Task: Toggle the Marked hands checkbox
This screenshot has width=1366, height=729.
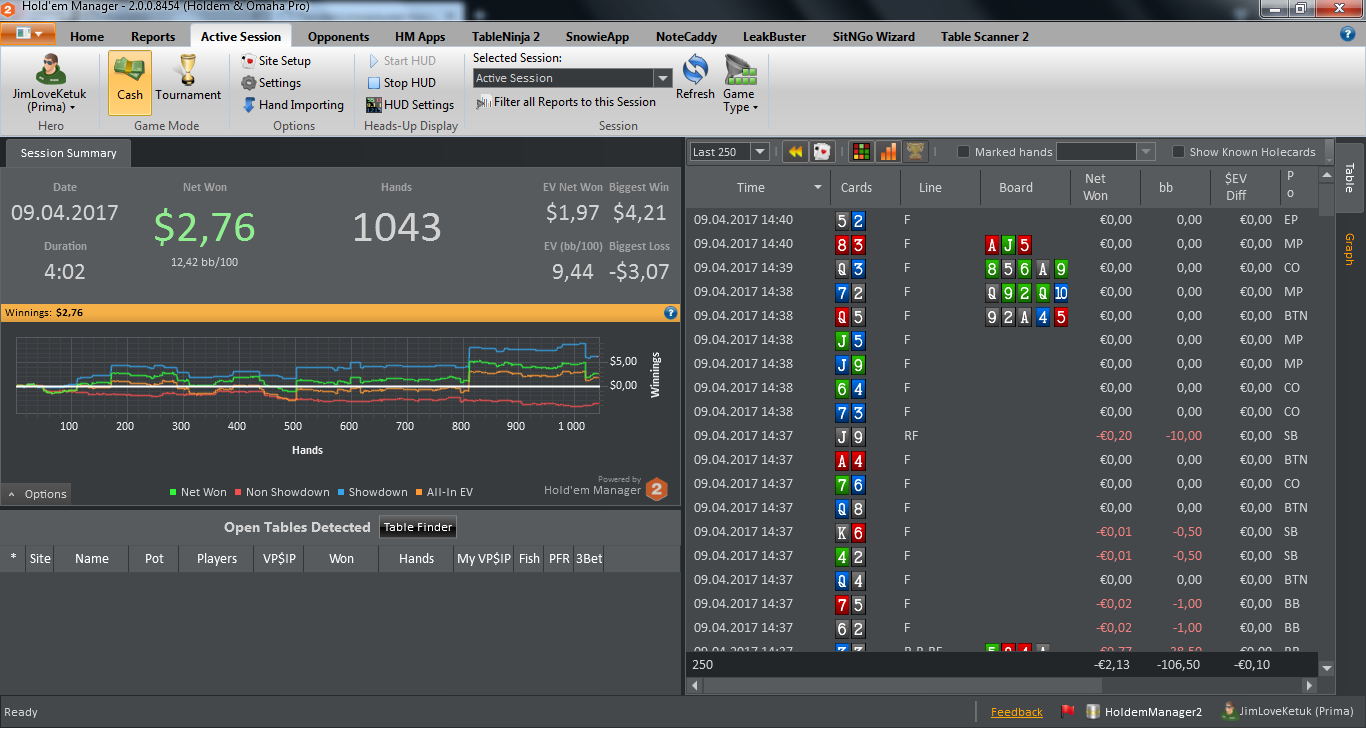Action: coord(964,152)
